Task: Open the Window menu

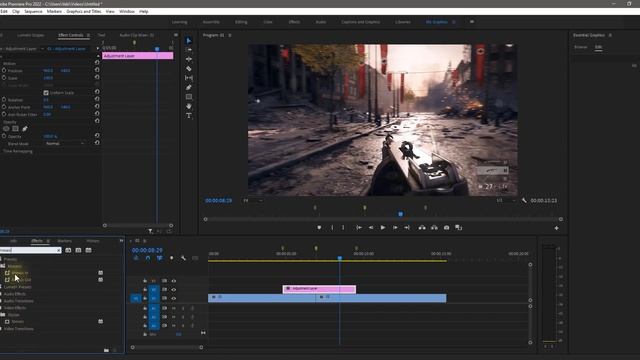Action: 127,11
